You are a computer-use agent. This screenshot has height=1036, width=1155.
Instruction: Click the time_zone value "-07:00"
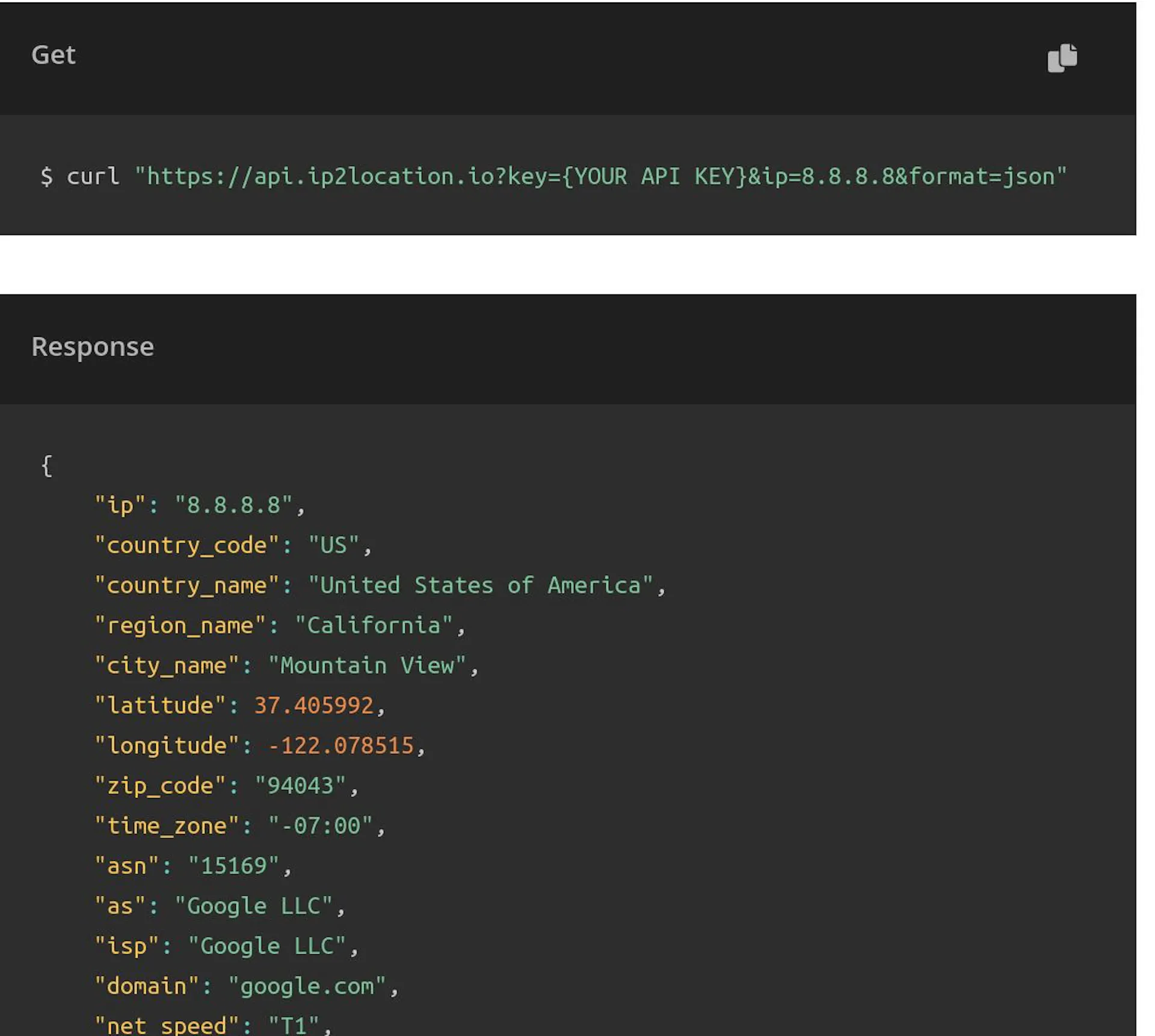(x=321, y=826)
